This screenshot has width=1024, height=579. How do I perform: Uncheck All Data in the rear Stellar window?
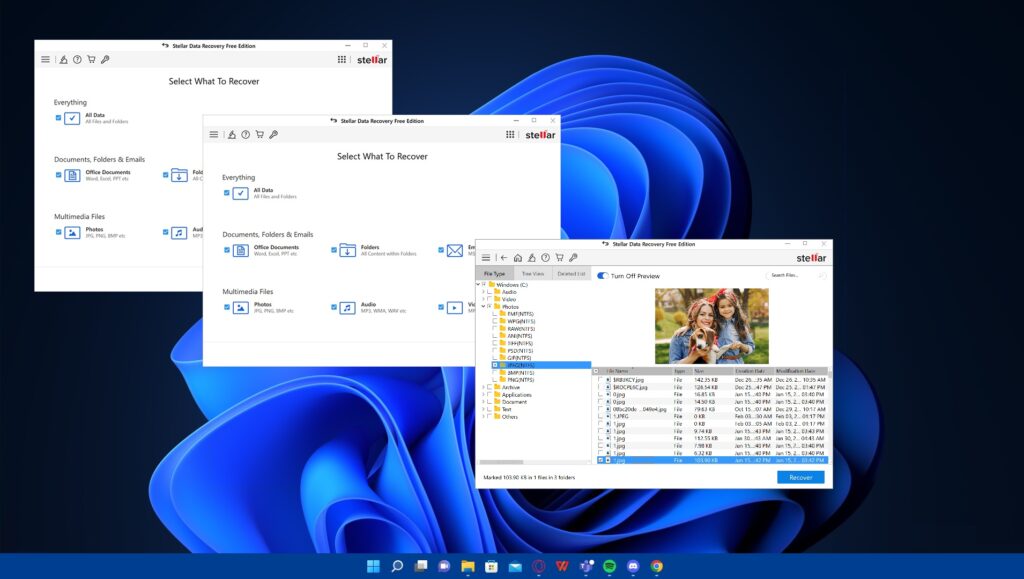point(58,118)
